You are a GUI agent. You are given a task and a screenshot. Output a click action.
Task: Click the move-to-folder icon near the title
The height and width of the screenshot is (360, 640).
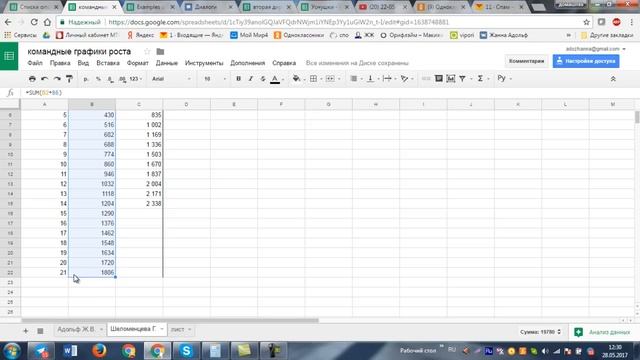160,51
